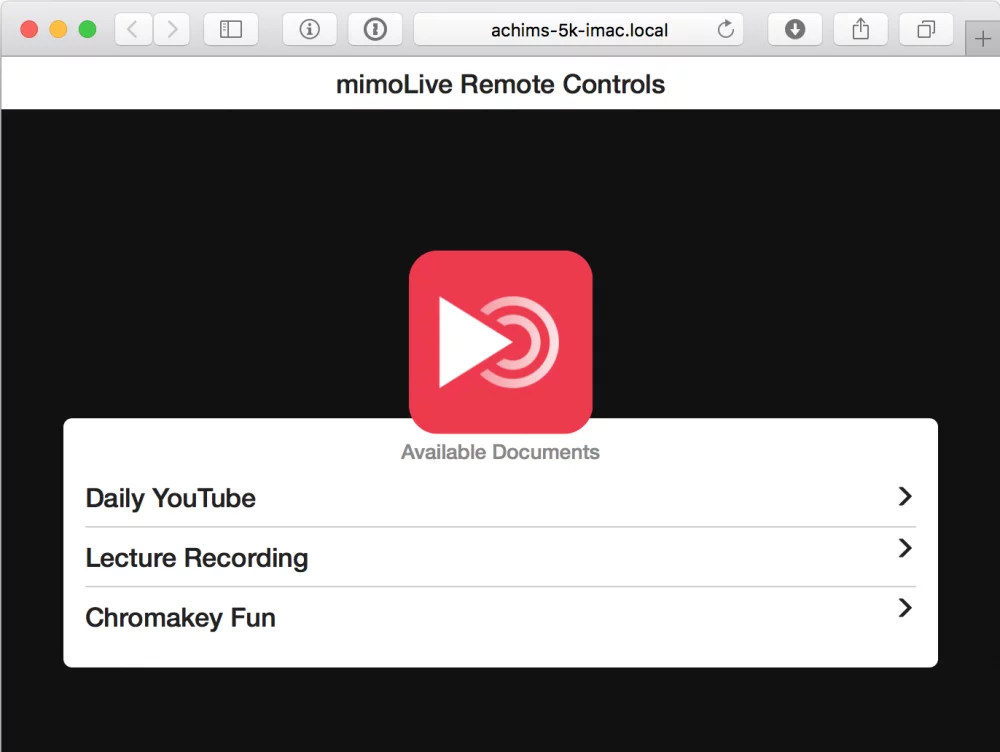Open the 1Password extension icon
This screenshot has width=1000, height=752.
[x=375, y=29]
